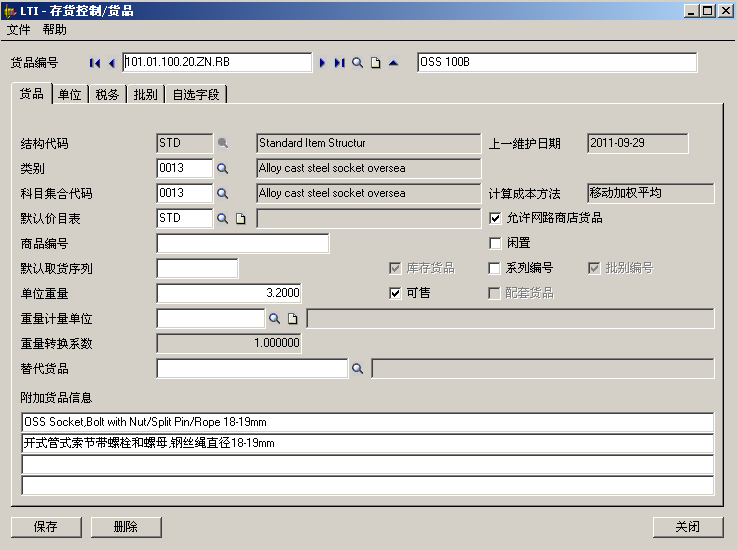Go to next item record arrow
737x550 pixels.
(323, 63)
